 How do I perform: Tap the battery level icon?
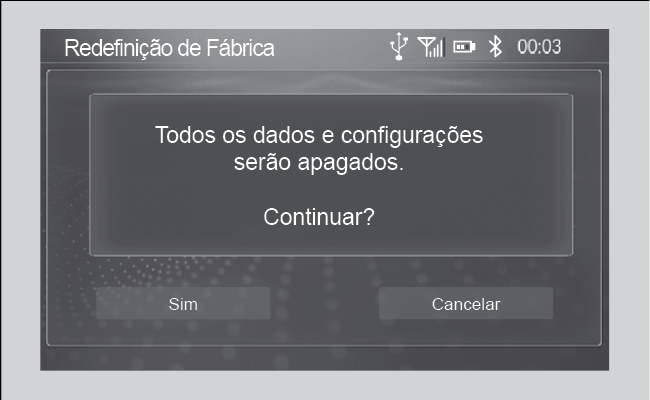(x=464, y=47)
